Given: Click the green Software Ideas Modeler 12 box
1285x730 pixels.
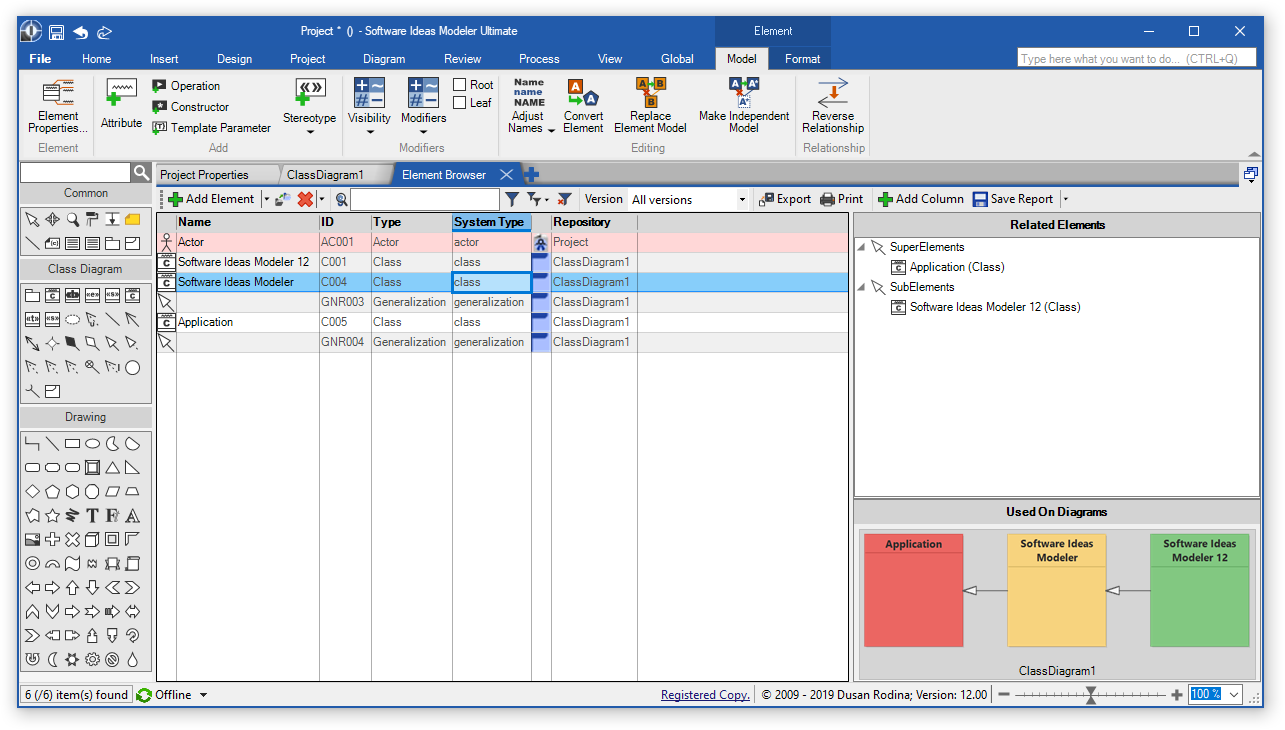Looking at the screenshot, I should (1199, 590).
